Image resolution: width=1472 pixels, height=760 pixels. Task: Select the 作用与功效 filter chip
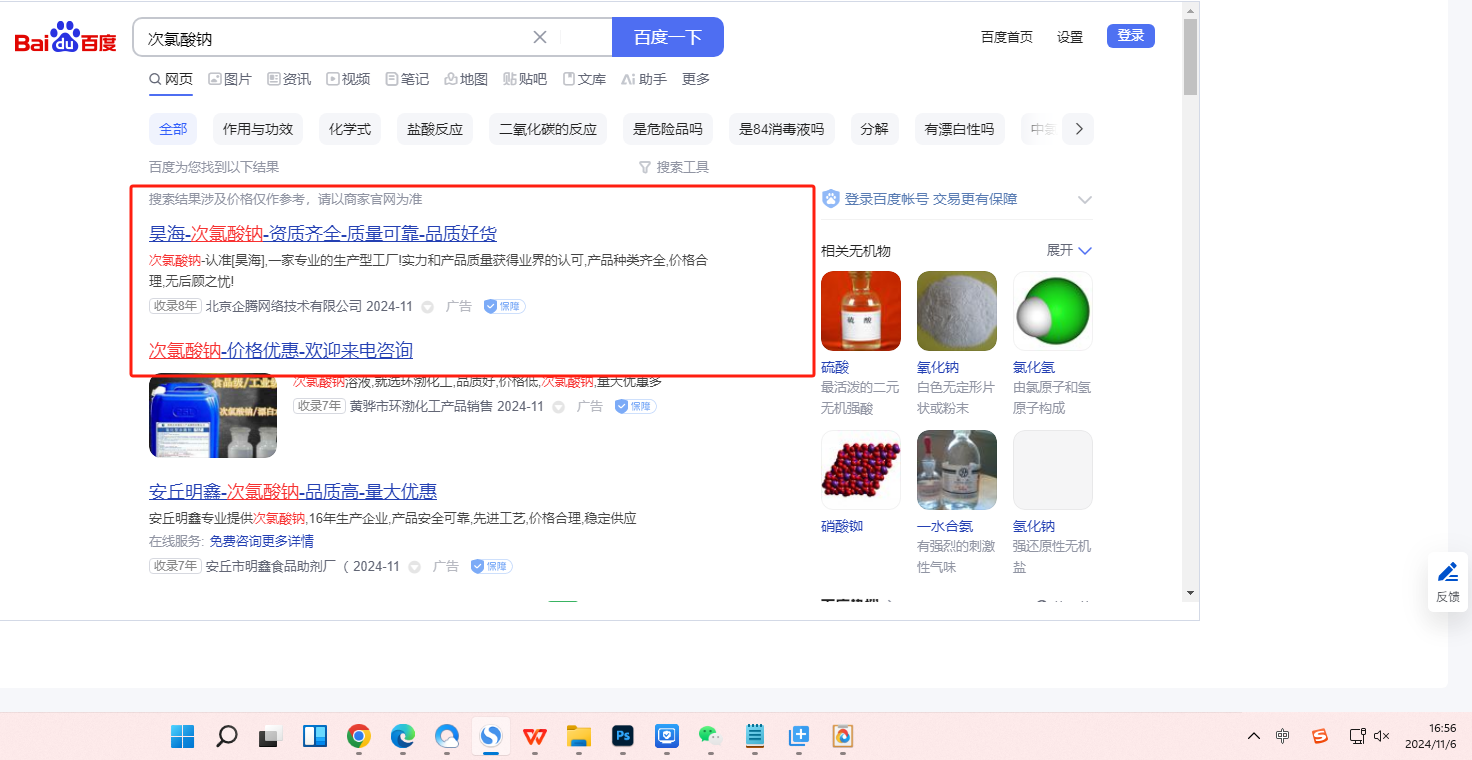258,129
